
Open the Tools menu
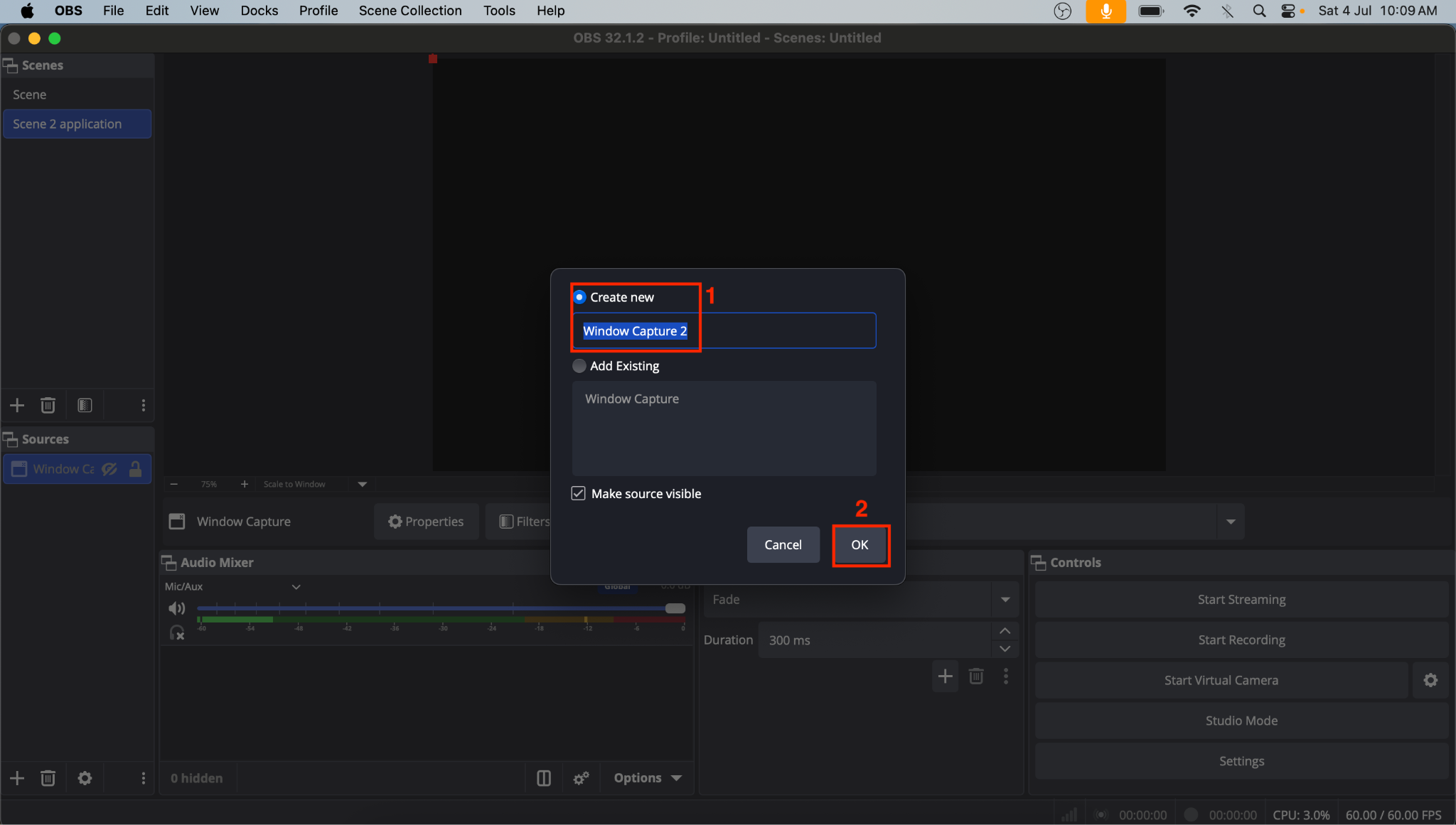(499, 11)
